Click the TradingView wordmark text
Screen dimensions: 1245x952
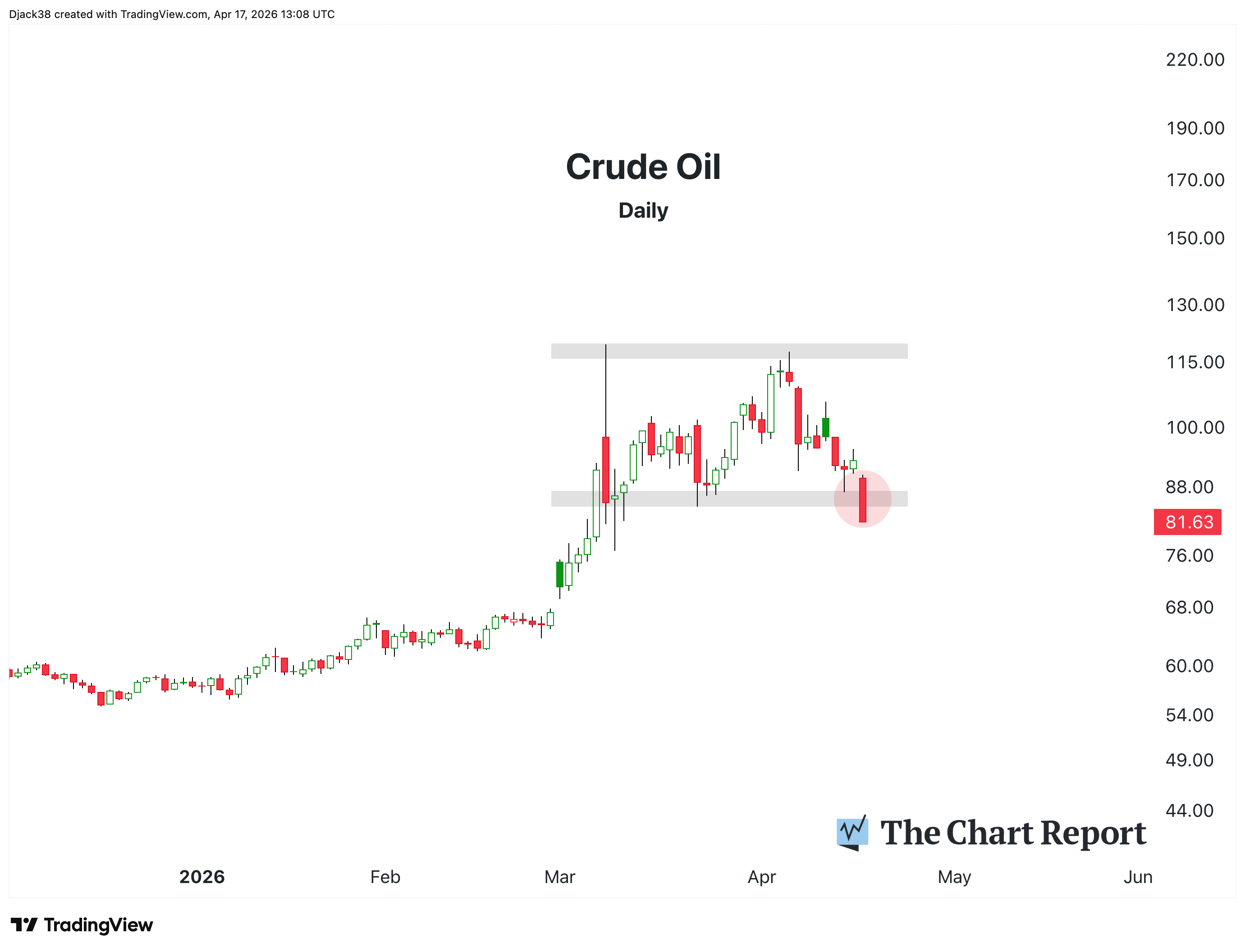pos(98,925)
